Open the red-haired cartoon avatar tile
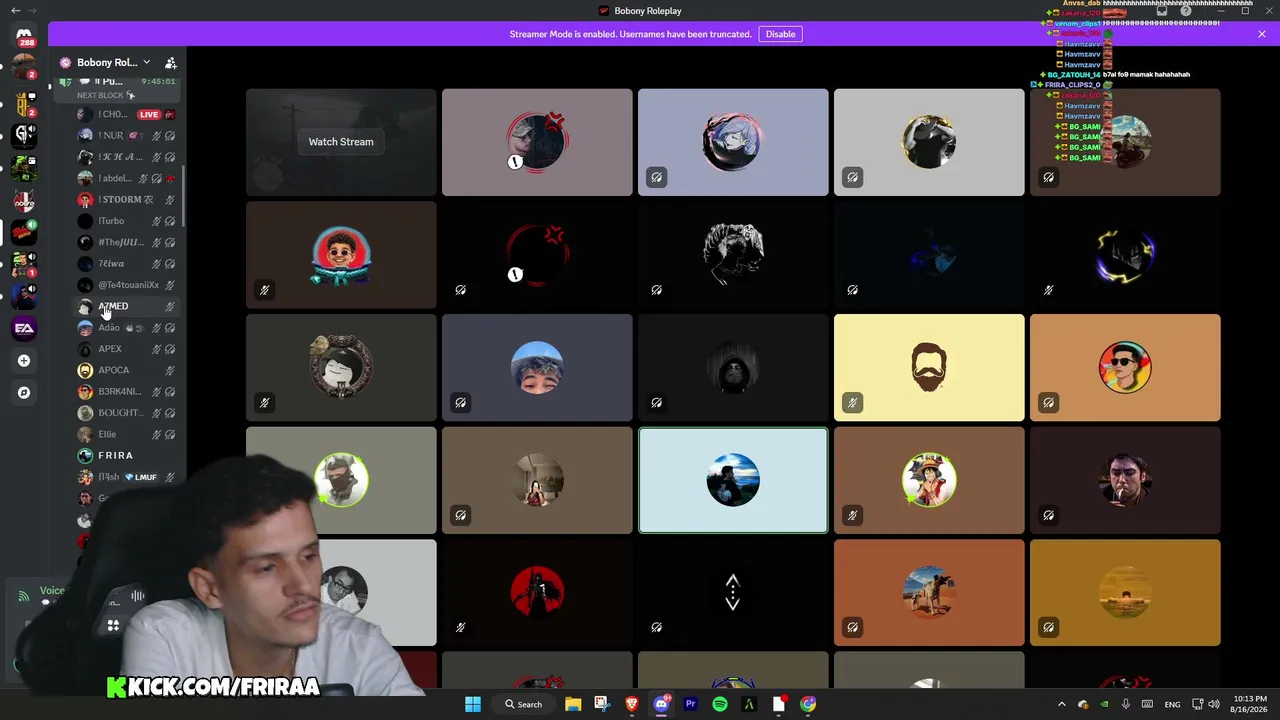Viewport: 1280px width, 720px height. tap(341, 255)
